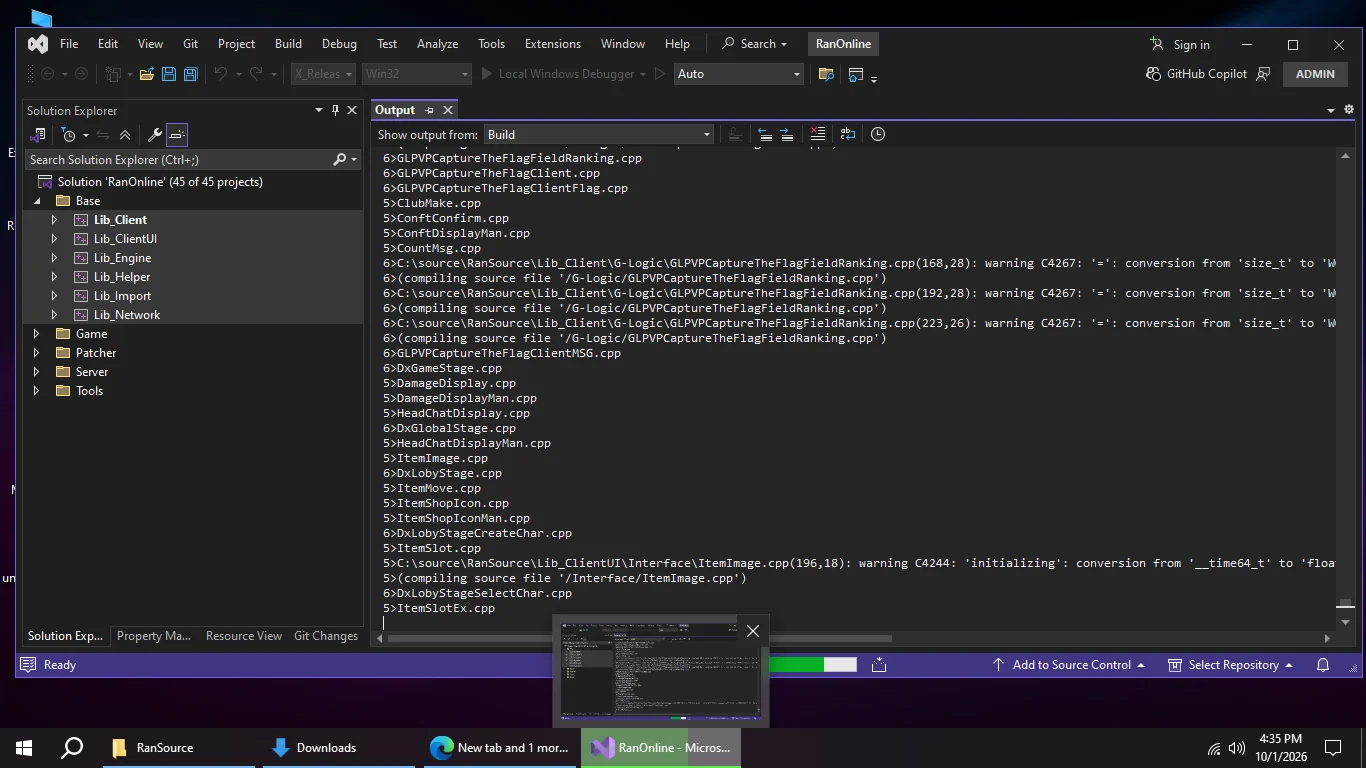Click the Output horizontal scrollbar thumb
The width and height of the screenshot is (1366, 768).
pyautogui.click(x=639, y=638)
